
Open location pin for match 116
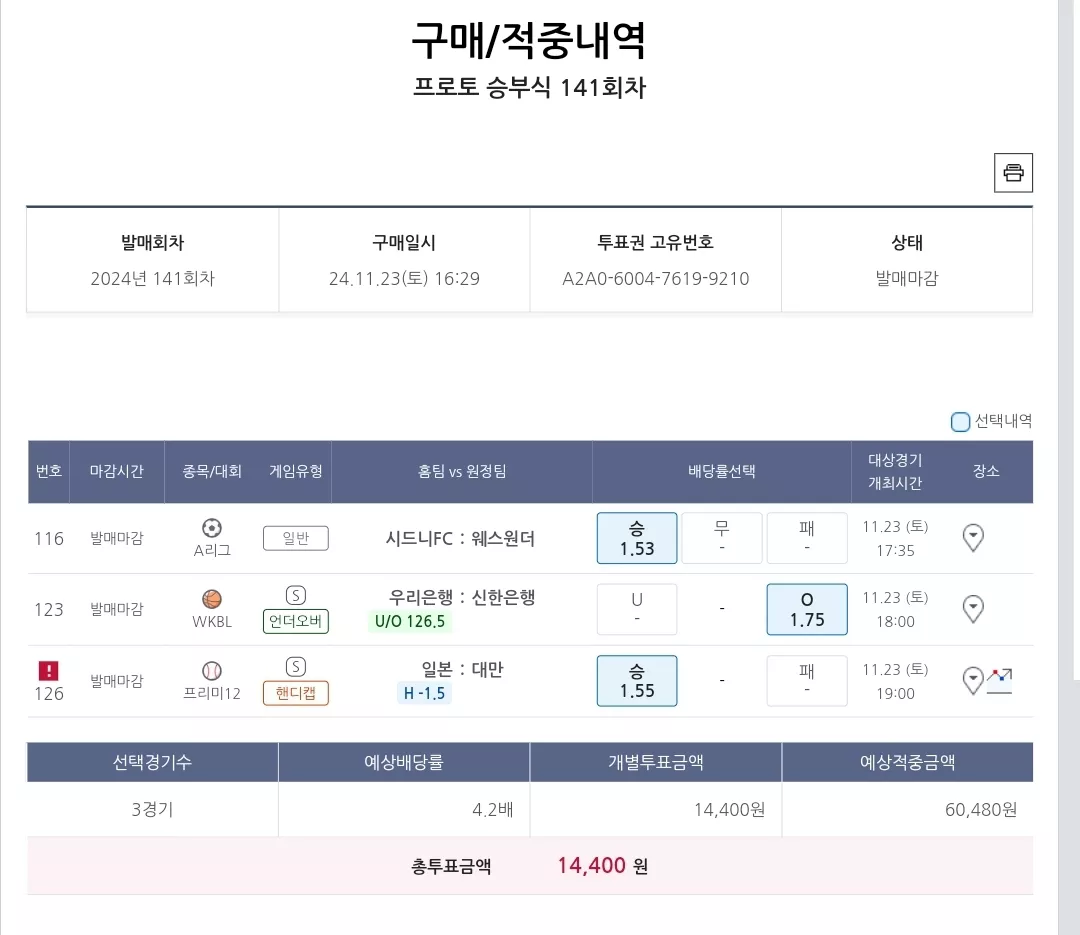(973, 538)
